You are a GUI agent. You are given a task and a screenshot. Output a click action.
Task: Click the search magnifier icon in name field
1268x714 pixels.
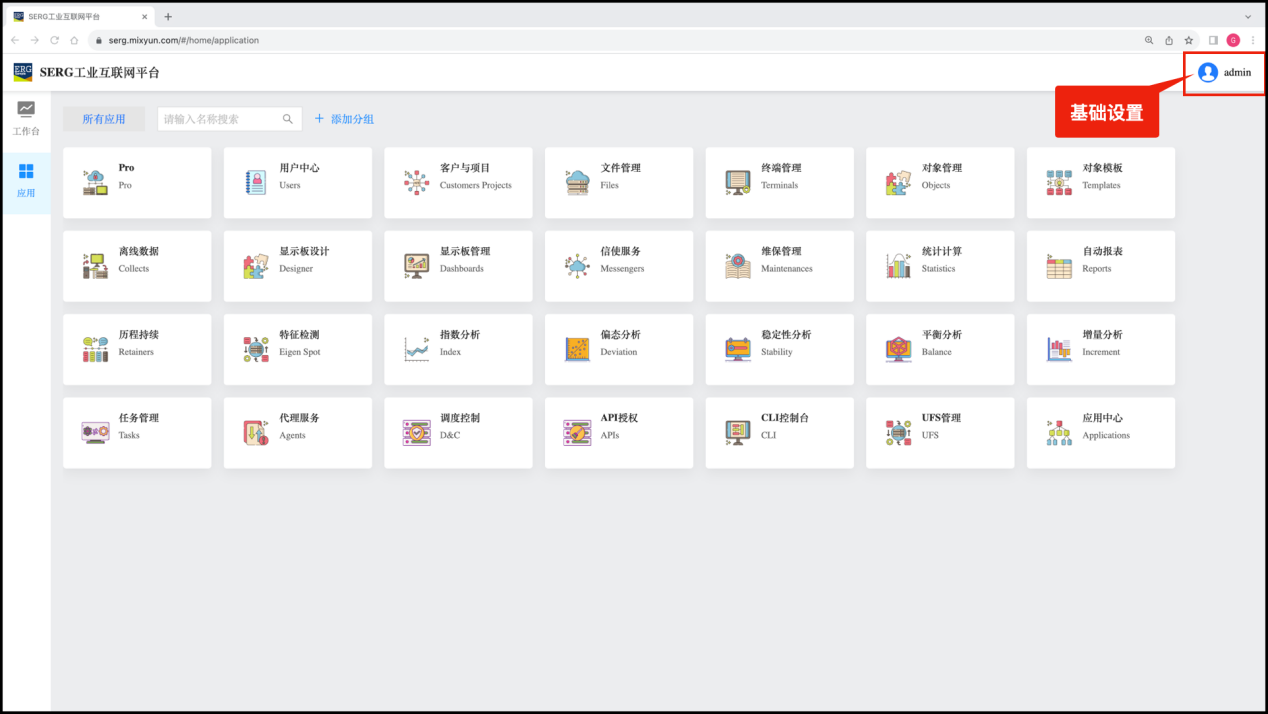288,119
